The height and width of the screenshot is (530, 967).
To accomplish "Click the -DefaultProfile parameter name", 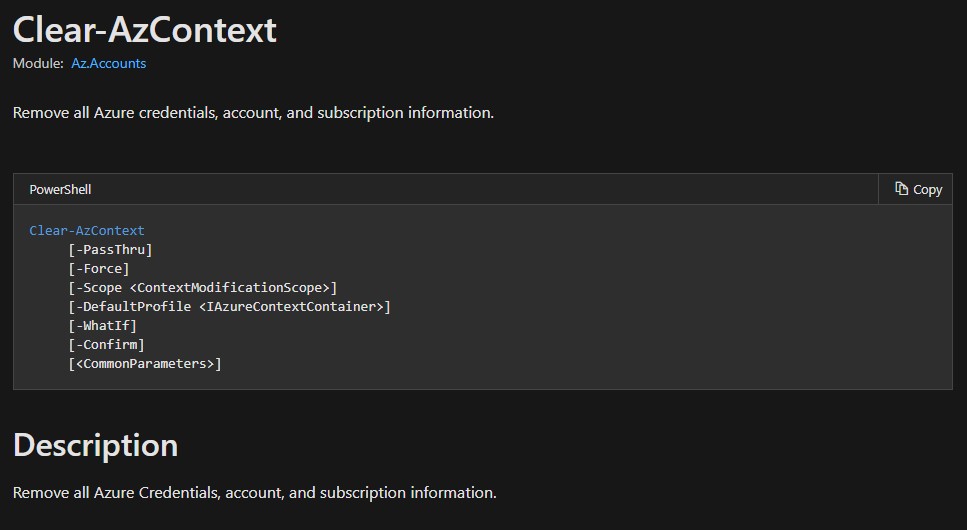I will click(133, 307).
